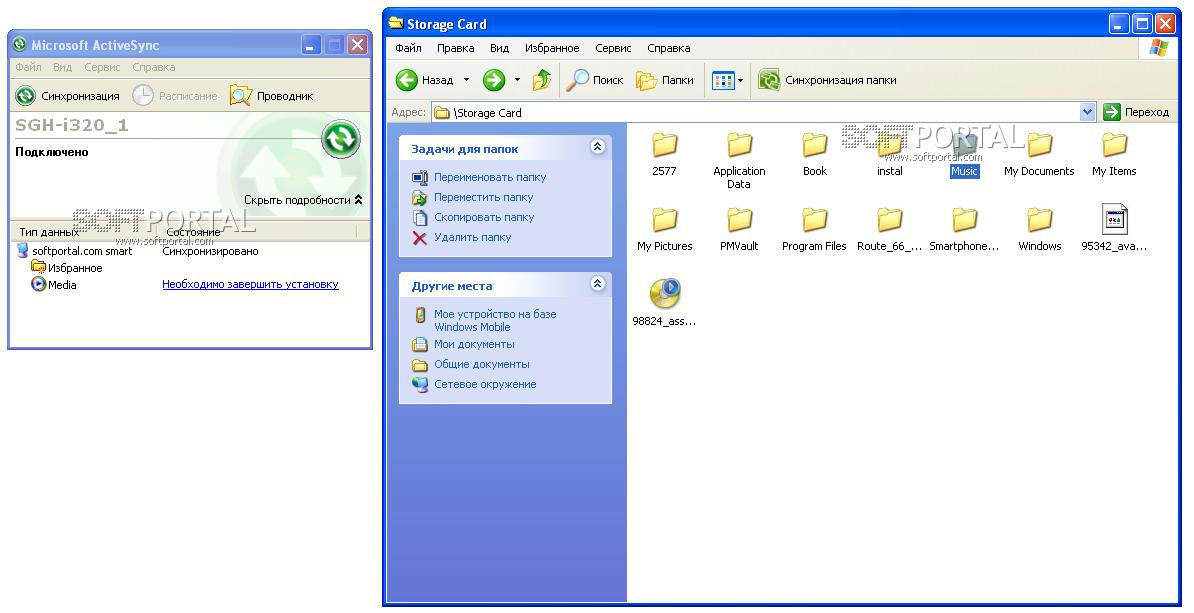Image resolution: width=1194 pixels, height=613 pixels.
Task: Click Удалить папку task link
Action: point(473,237)
